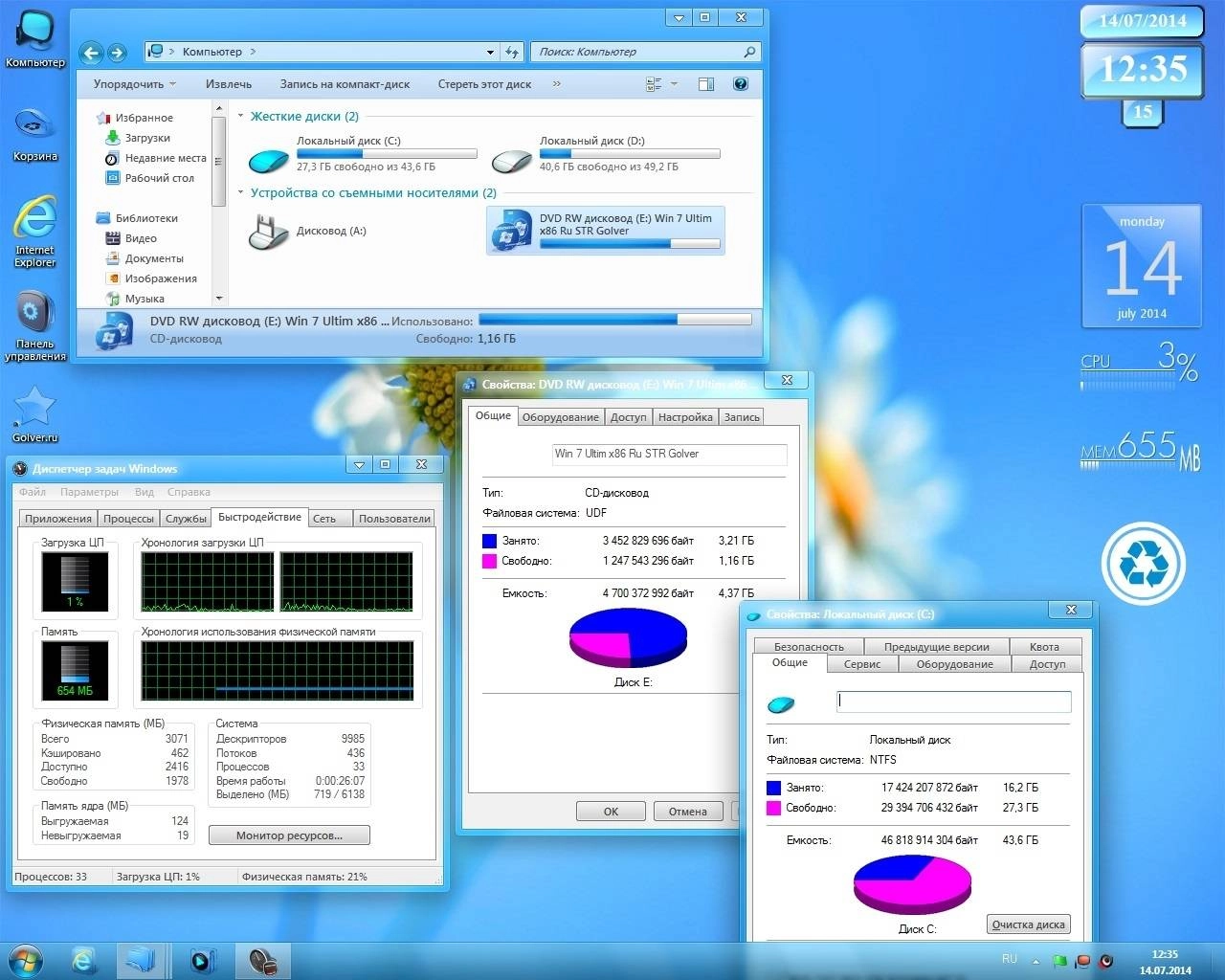This screenshot has width=1225, height=980.
Task: Open the Golver.ru star shortcut
Action: pos(35,414)
